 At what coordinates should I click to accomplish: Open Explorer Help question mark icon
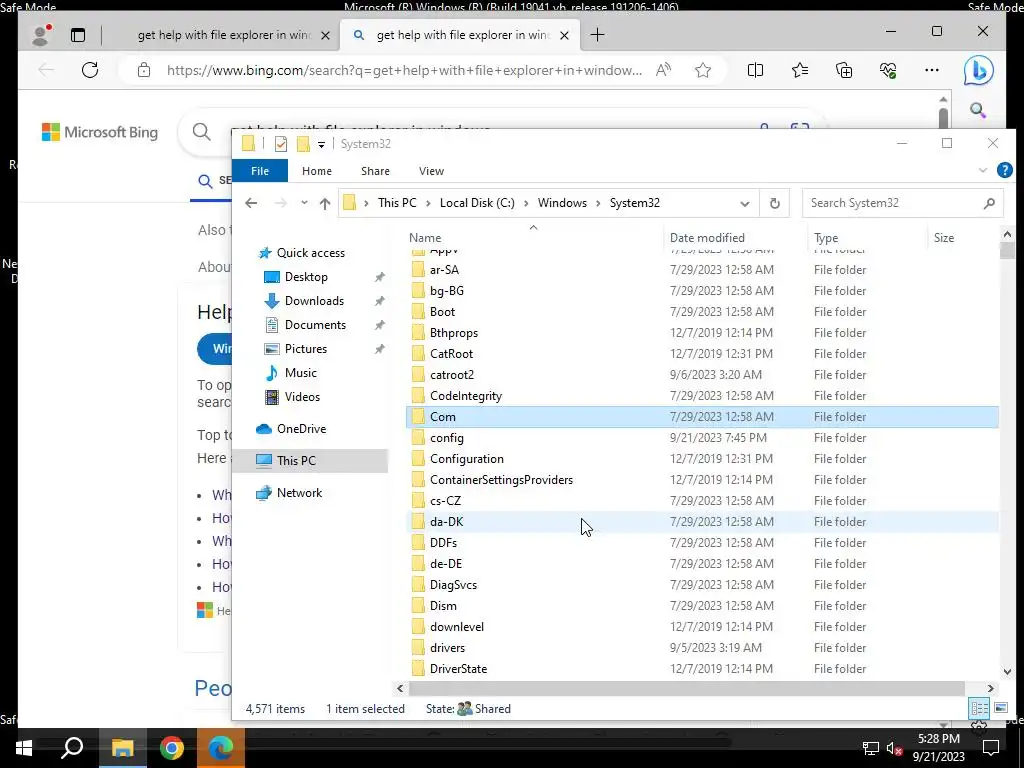(1004, 170)
